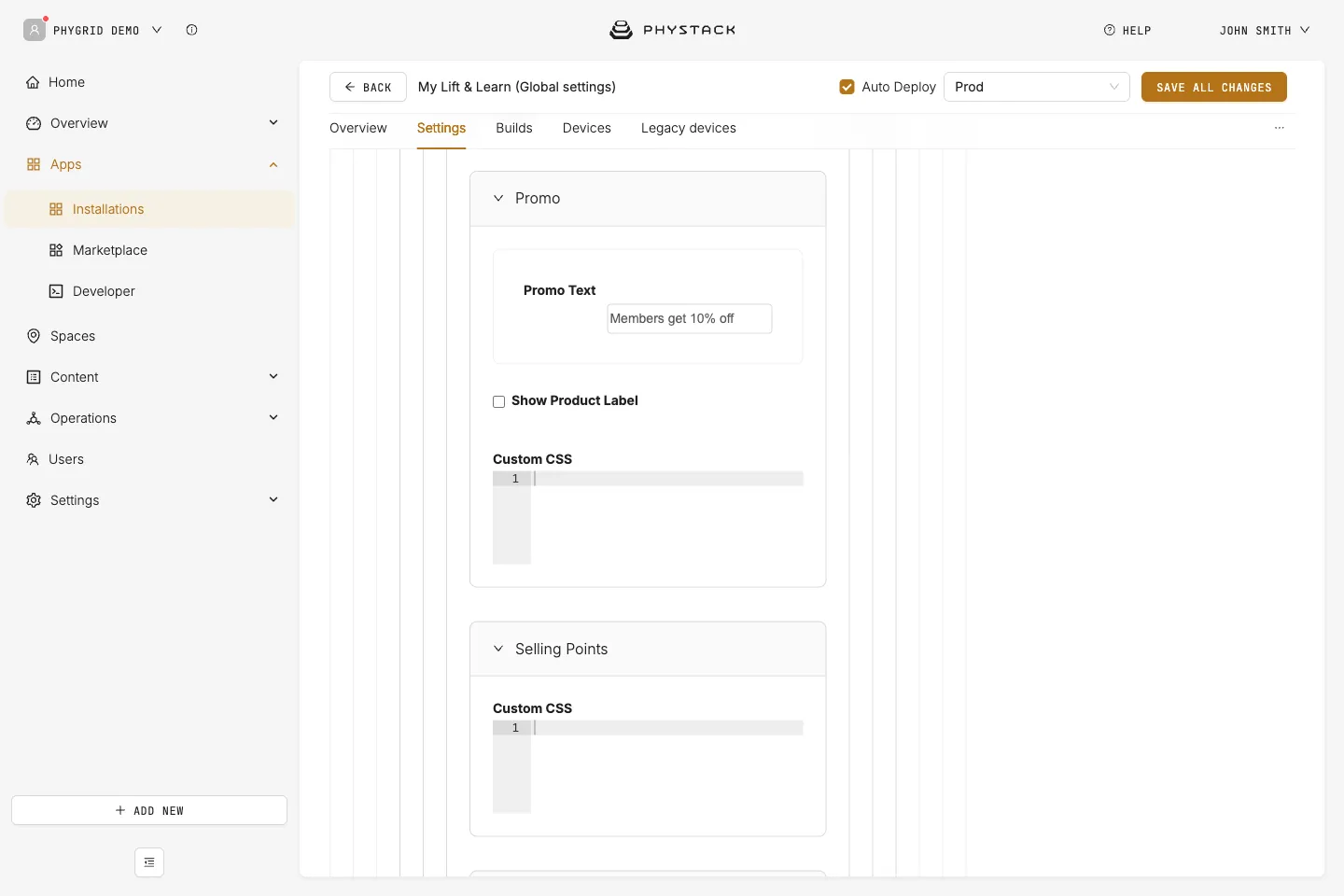Click the Users people icon
The image size is (1344, 896).
(33, 459)
